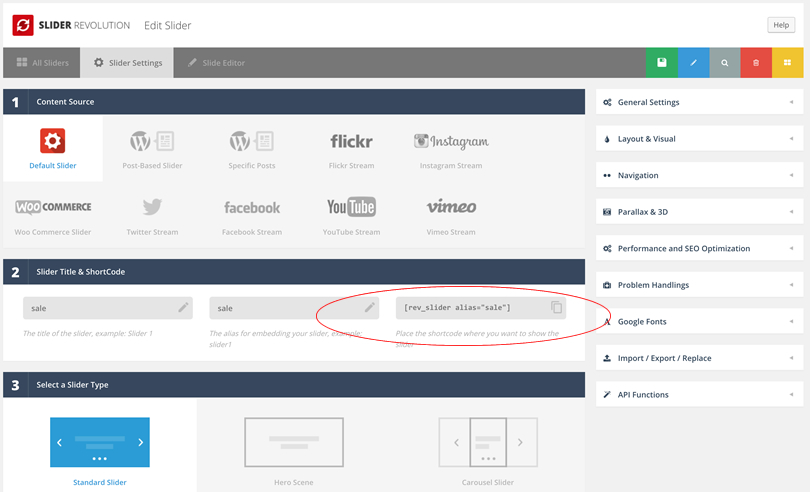
Task: Expand the Google Fonts panel
Action: click(699, 321)
